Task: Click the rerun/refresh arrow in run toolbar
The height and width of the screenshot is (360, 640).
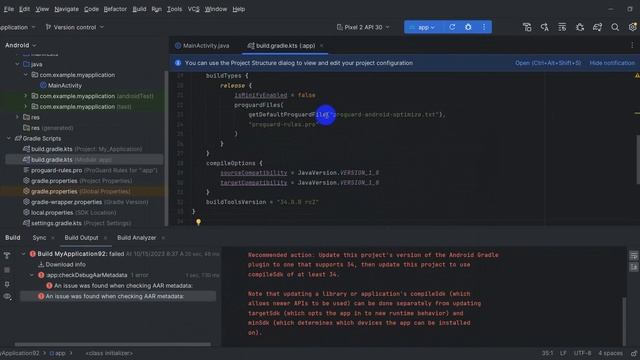Action: [452, 27]
